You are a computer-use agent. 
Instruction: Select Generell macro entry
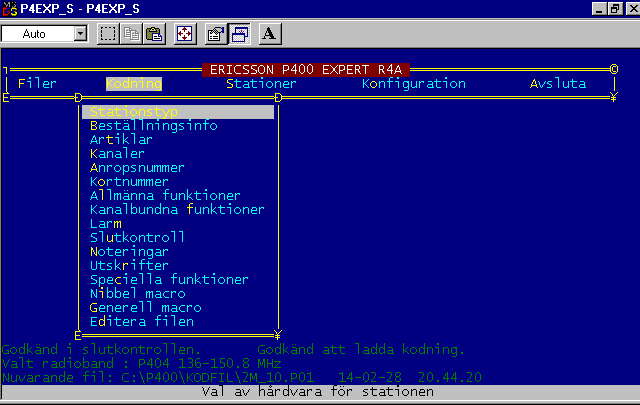tap(145, 307)
